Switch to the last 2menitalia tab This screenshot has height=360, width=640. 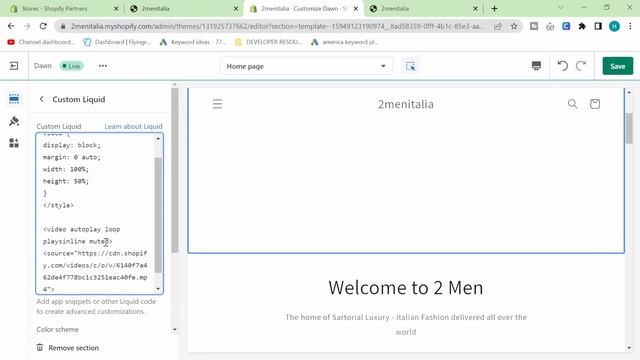pyautogui.click(x=424, y=9)
